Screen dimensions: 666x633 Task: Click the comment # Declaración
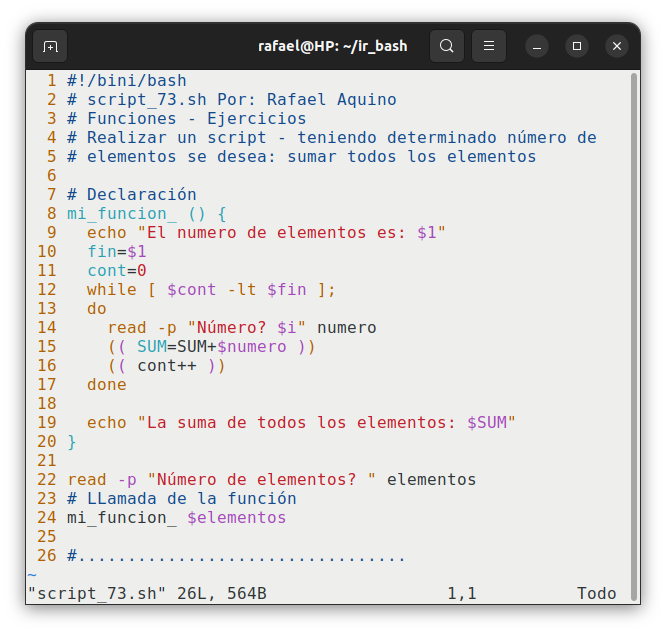(132, 195)
